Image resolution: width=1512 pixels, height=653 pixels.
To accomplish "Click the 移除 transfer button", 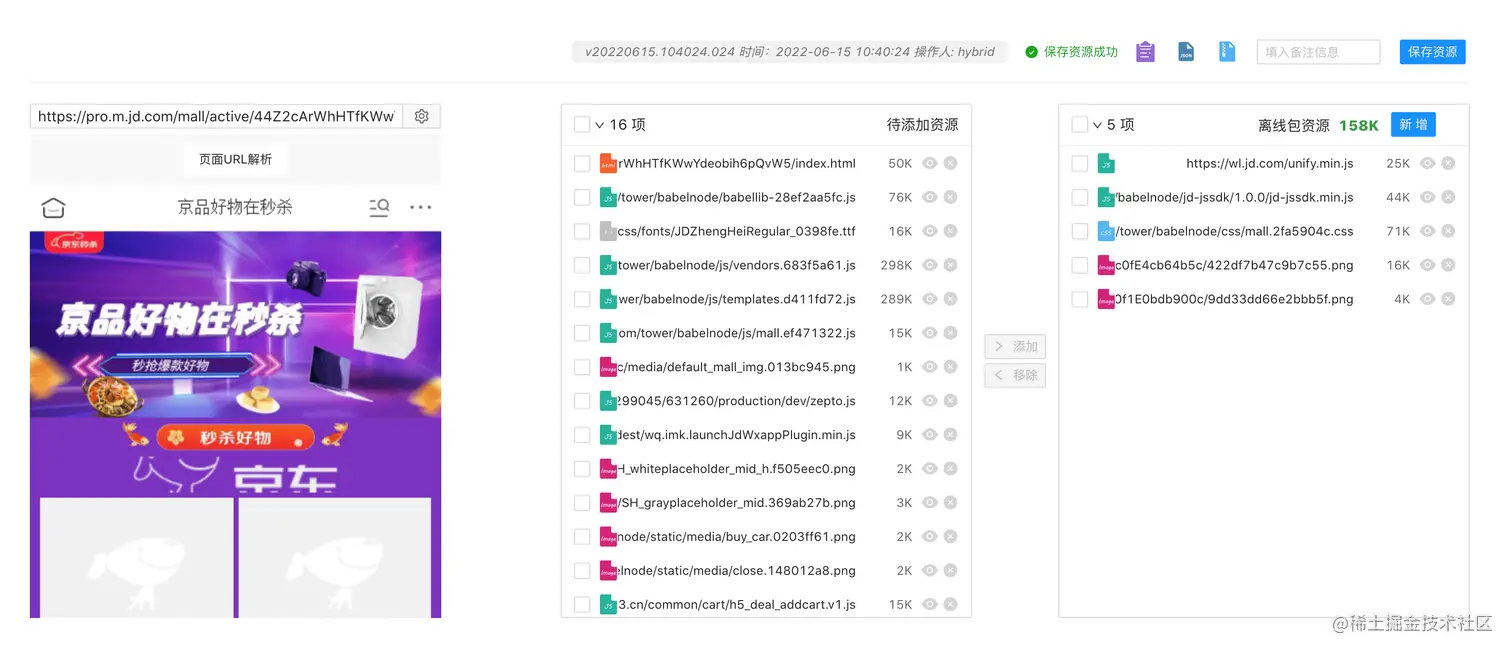I will point(1015,375).
